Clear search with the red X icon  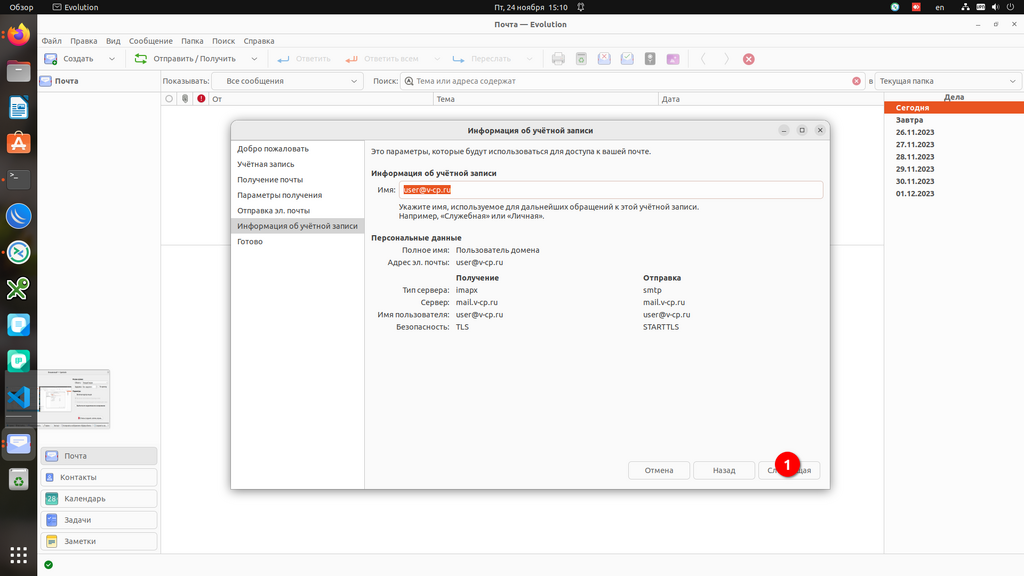856,81
